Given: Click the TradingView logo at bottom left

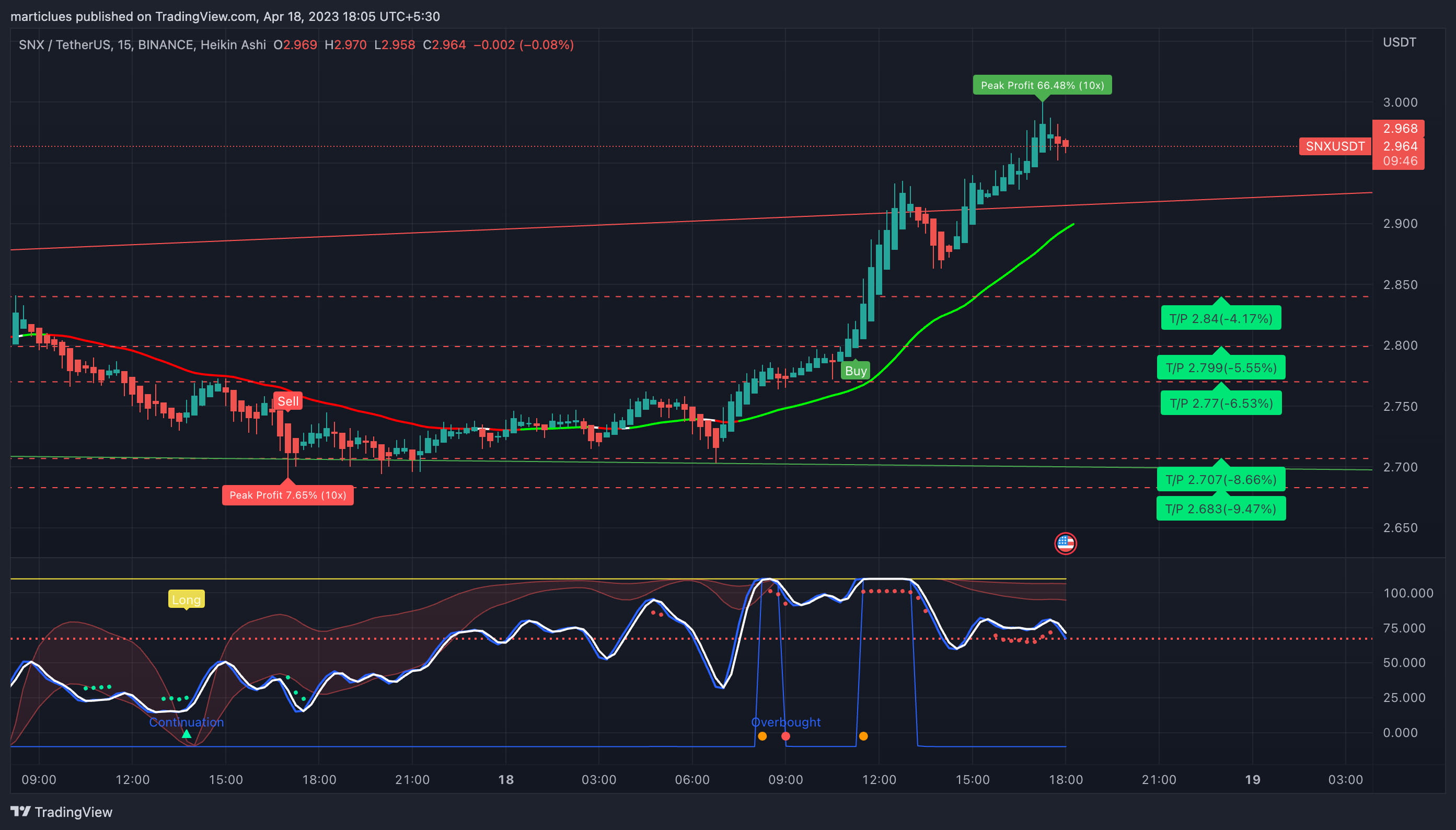Looking at the screenshot, I should (x=20, y=812).
